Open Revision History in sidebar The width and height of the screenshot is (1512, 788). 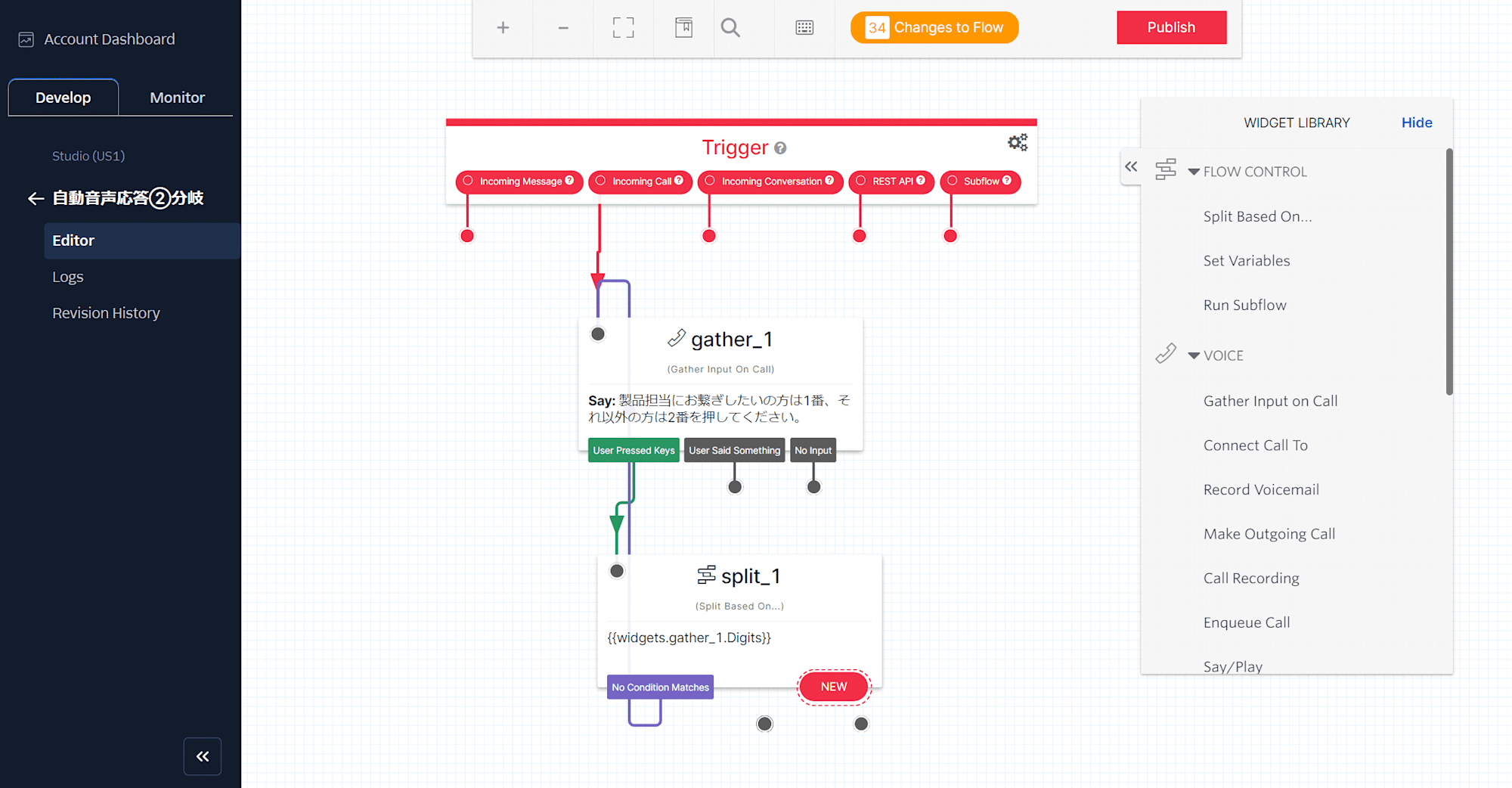pyautogui.click(x=106, y=313)
